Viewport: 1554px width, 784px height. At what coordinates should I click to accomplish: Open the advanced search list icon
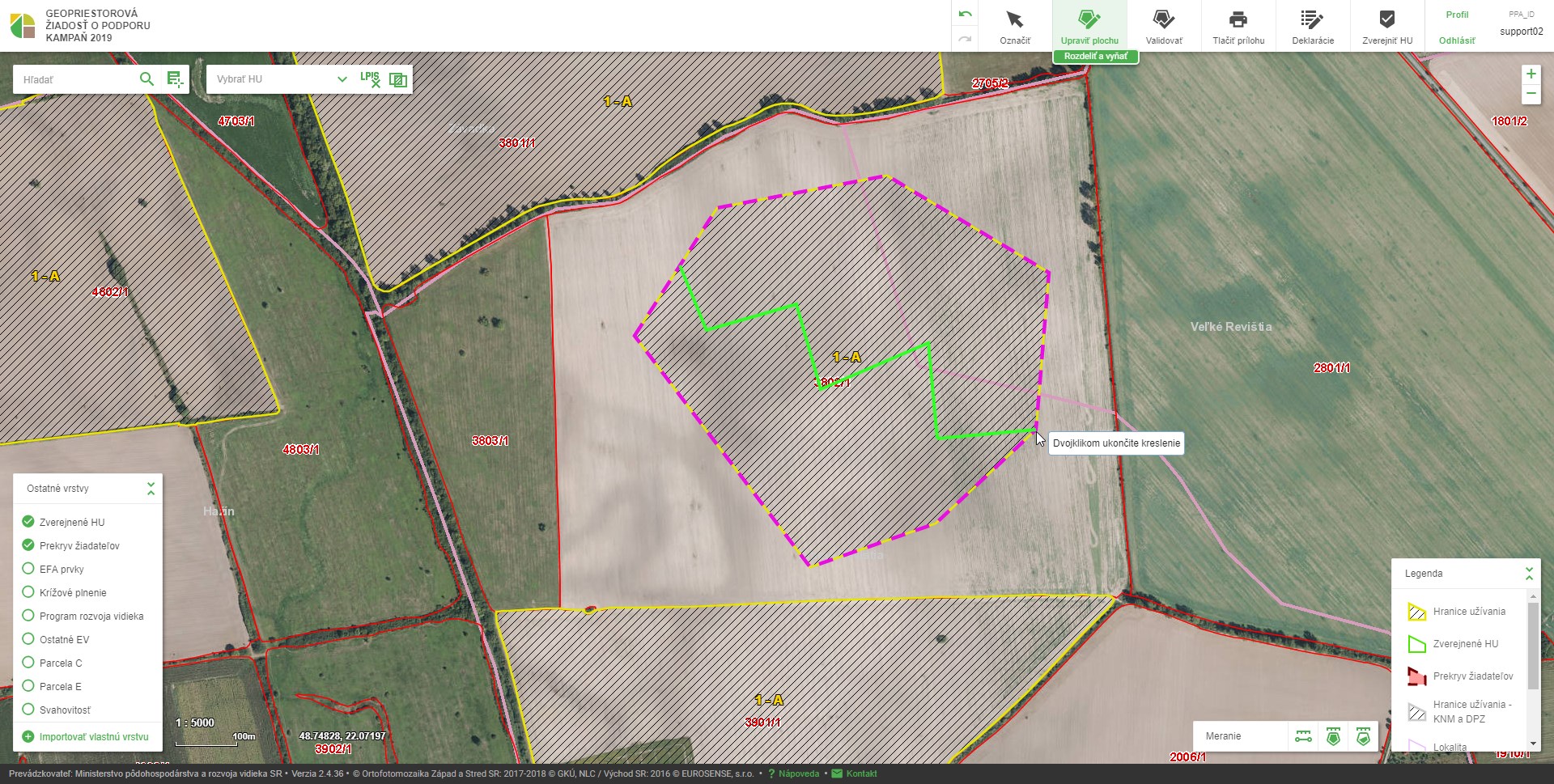(175, 78)
